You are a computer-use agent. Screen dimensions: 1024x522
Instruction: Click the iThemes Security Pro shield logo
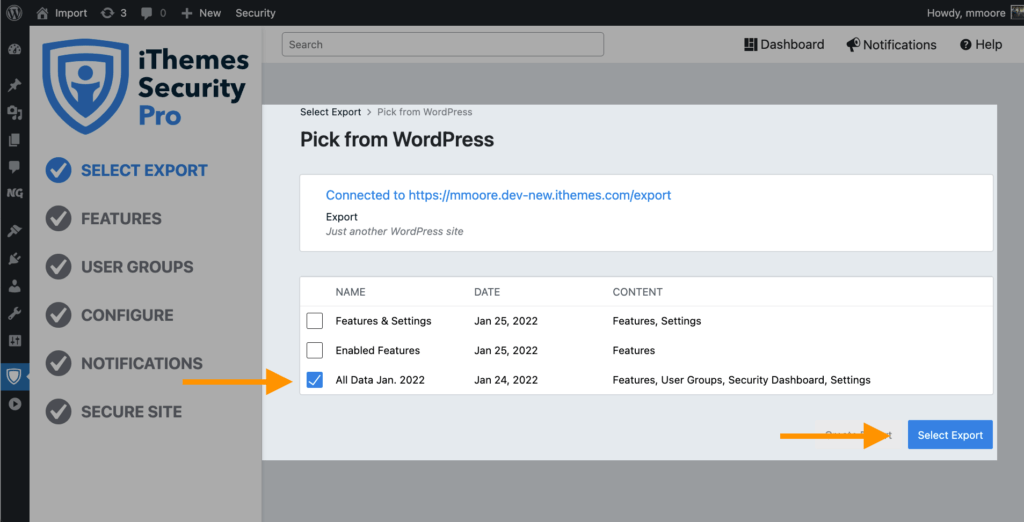[x=85, y=86]
